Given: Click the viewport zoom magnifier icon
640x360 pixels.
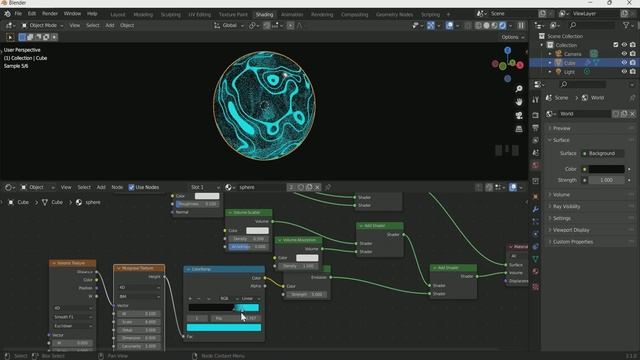Looking at the screenshot, I should click(x=519, y=89).
